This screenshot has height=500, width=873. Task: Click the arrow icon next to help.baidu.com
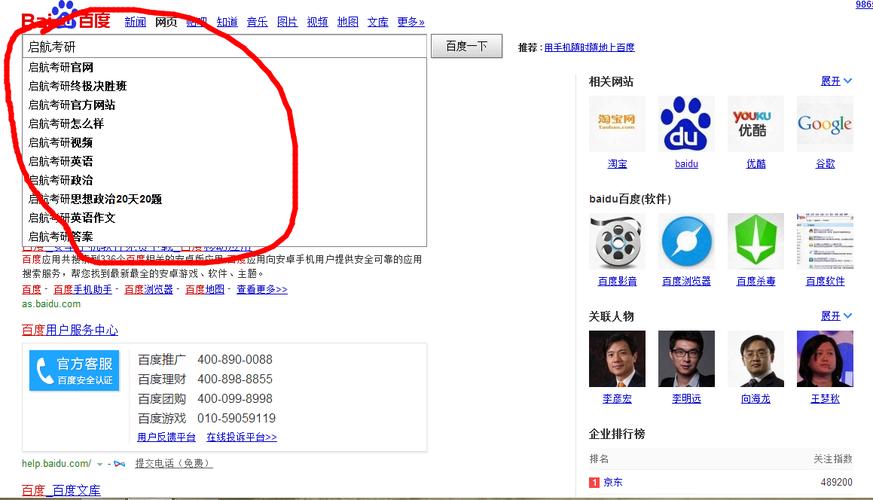pos(119,463)
